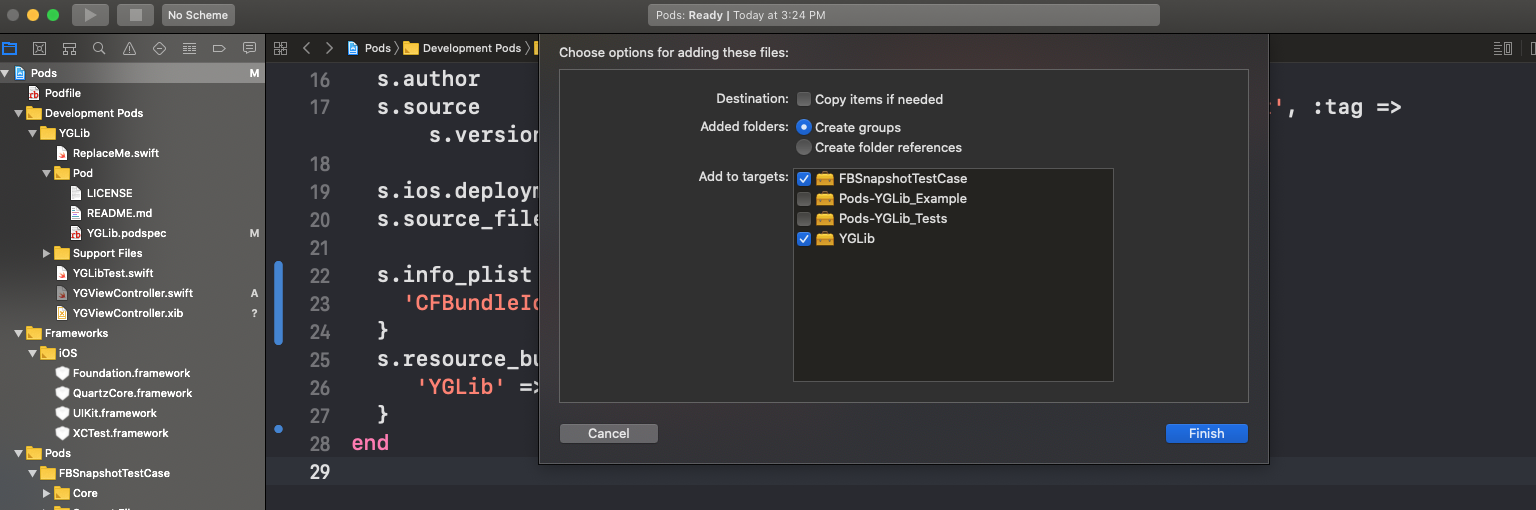Viewport: 1536px width, 510px height.
Task: Open the Report navigator speech-bubble icon
Action: coord(249,48)
